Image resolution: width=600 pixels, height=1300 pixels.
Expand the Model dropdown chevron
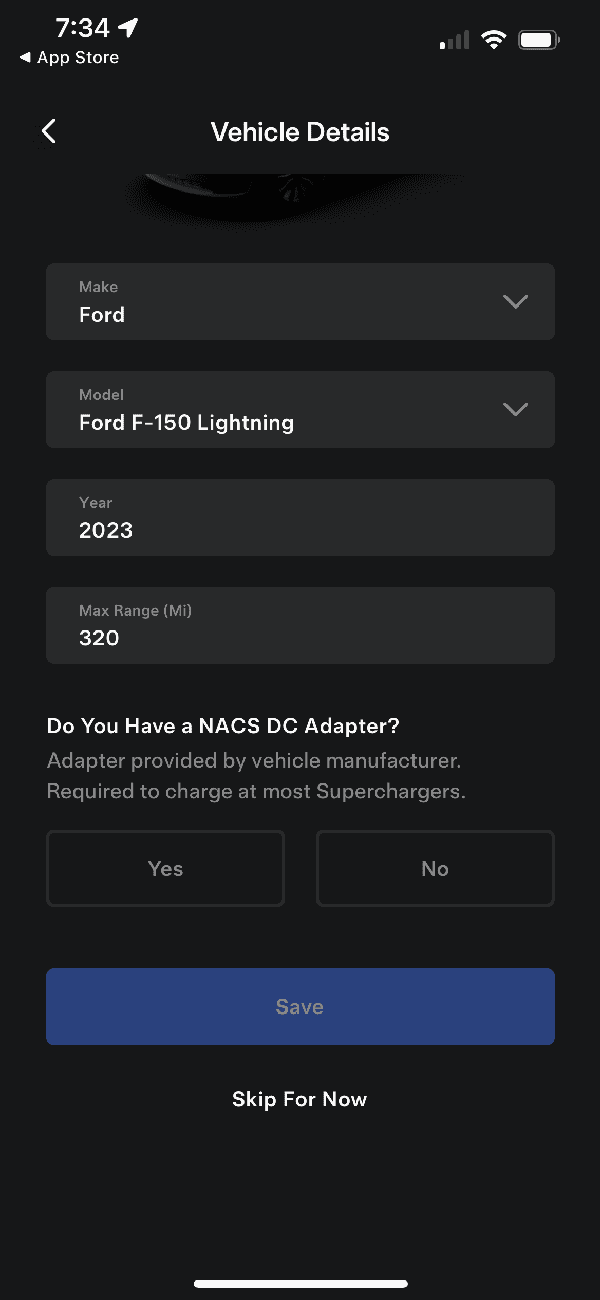515,409
